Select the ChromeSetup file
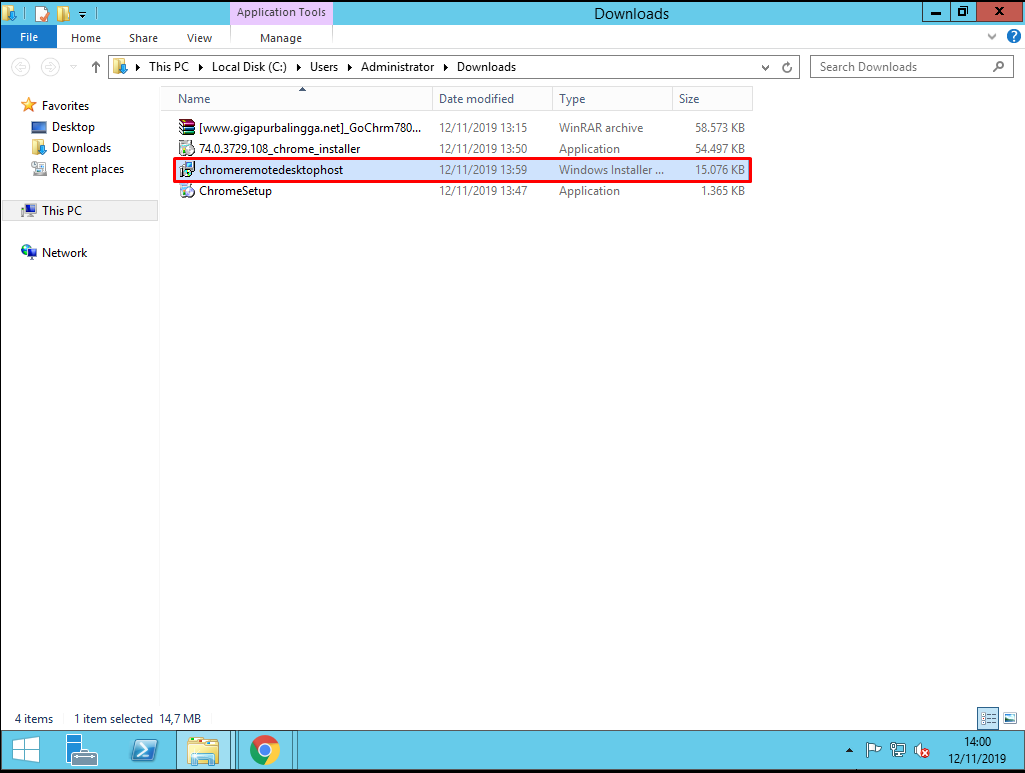Image resolution: width=1025 pixels, height=773 pixels. point(462,191)
